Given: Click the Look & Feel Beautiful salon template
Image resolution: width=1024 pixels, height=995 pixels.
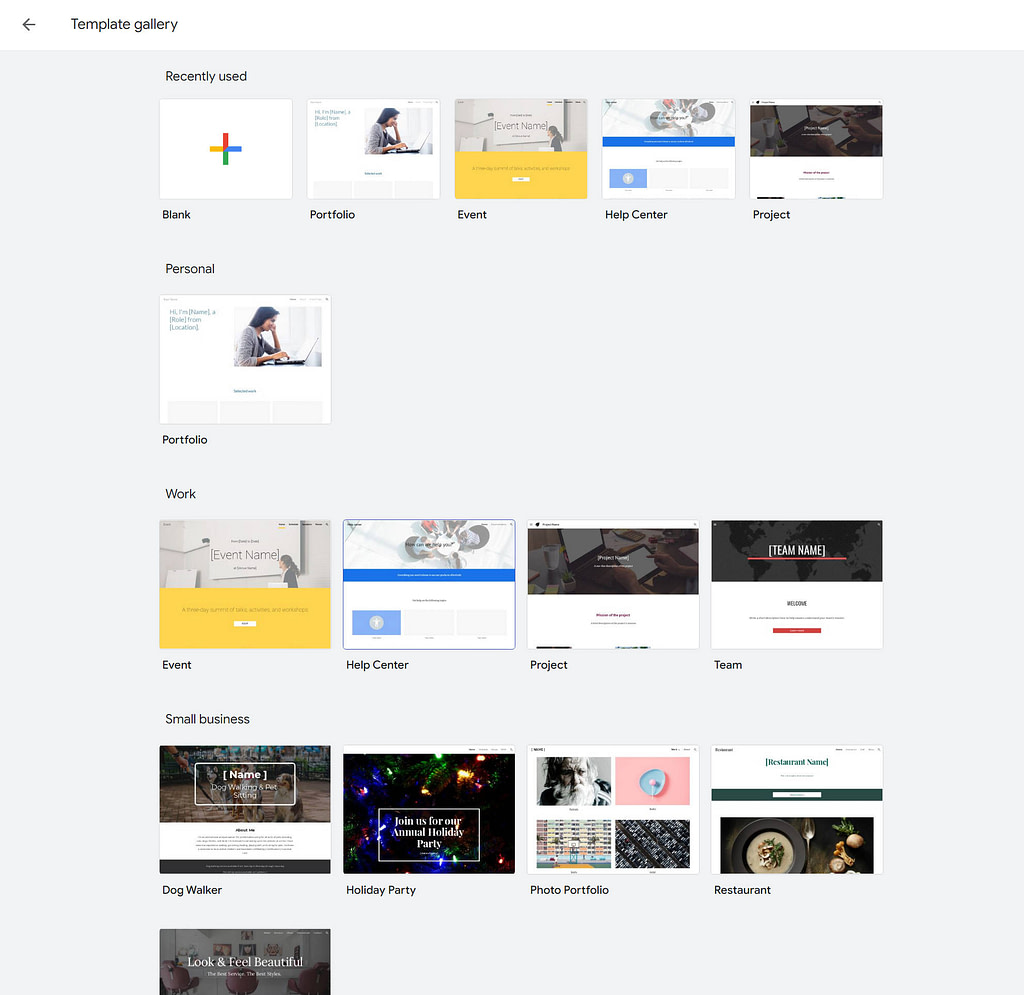Looking at the screenshot, I should point(244,960).
